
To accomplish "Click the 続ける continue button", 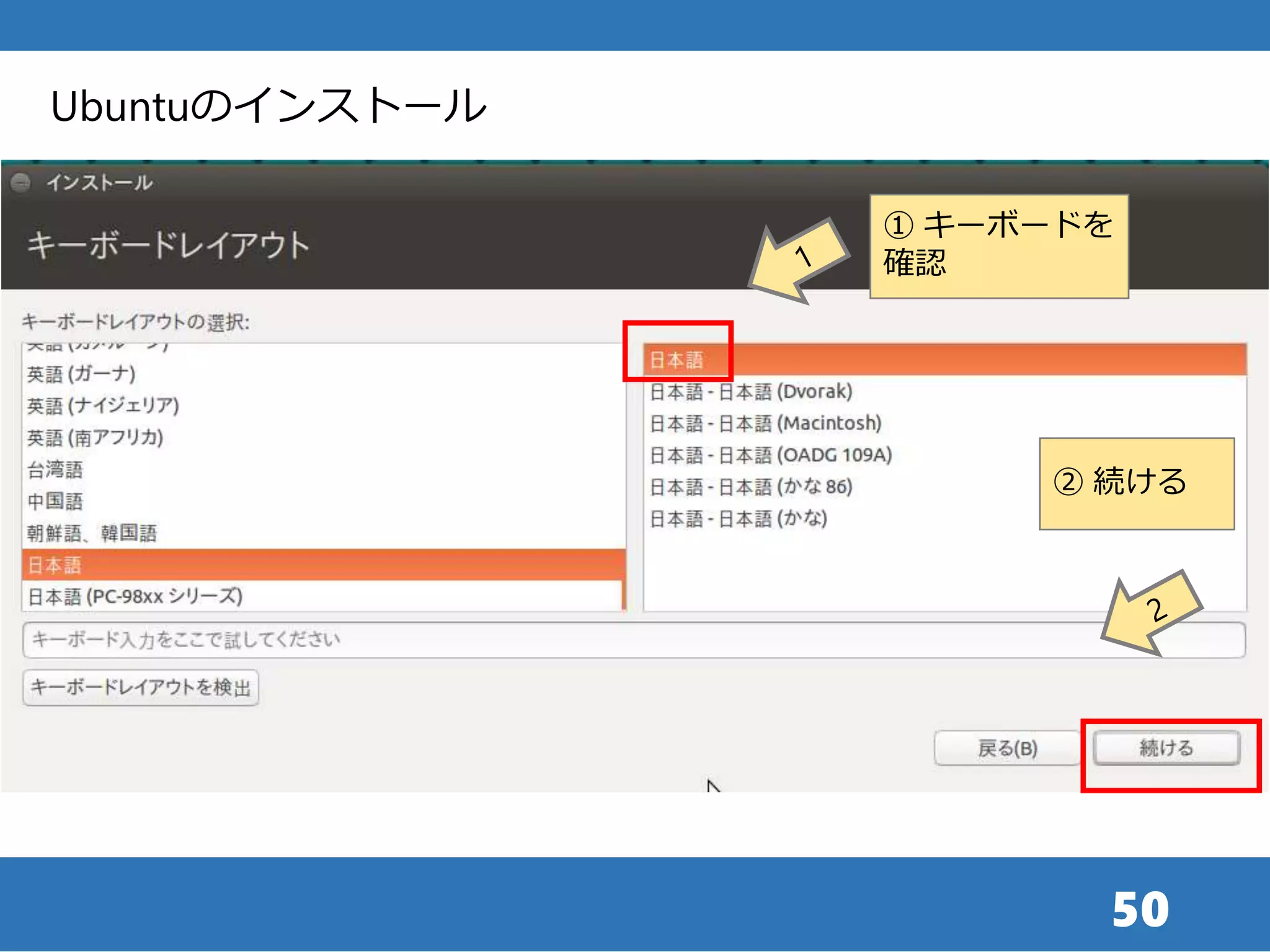I will point(1166,748).
